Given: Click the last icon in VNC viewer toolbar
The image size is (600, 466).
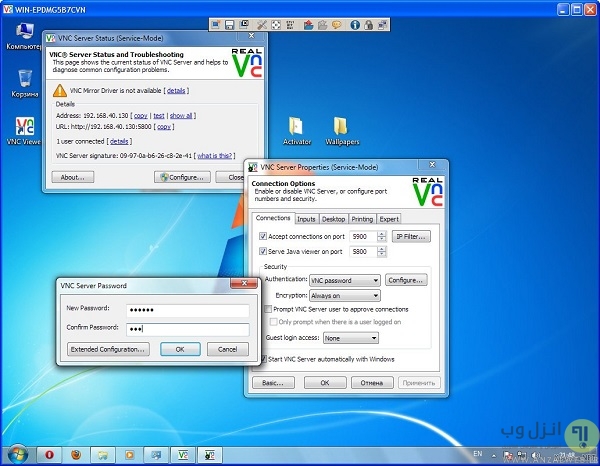Looking at the screenshot, I should [382, 25].
